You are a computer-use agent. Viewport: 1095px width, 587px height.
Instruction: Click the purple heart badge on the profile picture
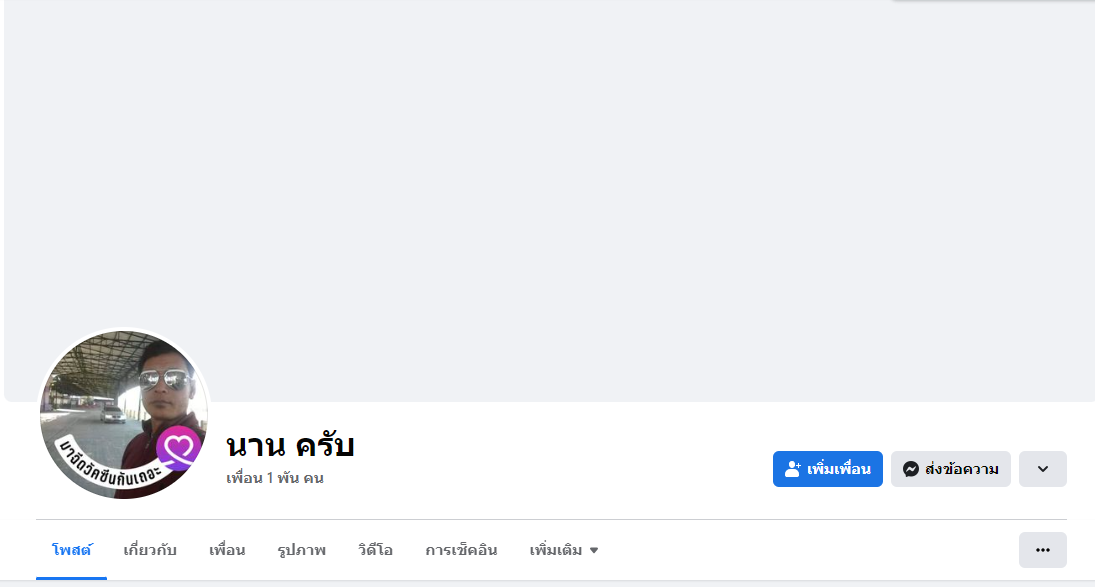(180, 448)
